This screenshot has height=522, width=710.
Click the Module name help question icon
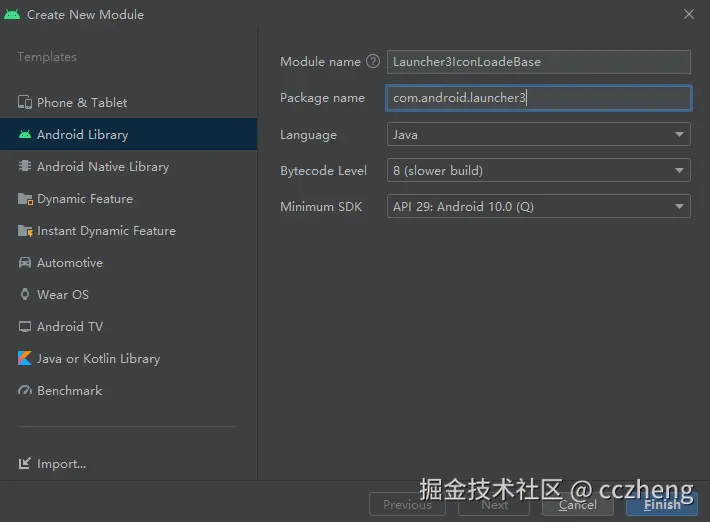(373, 61)
